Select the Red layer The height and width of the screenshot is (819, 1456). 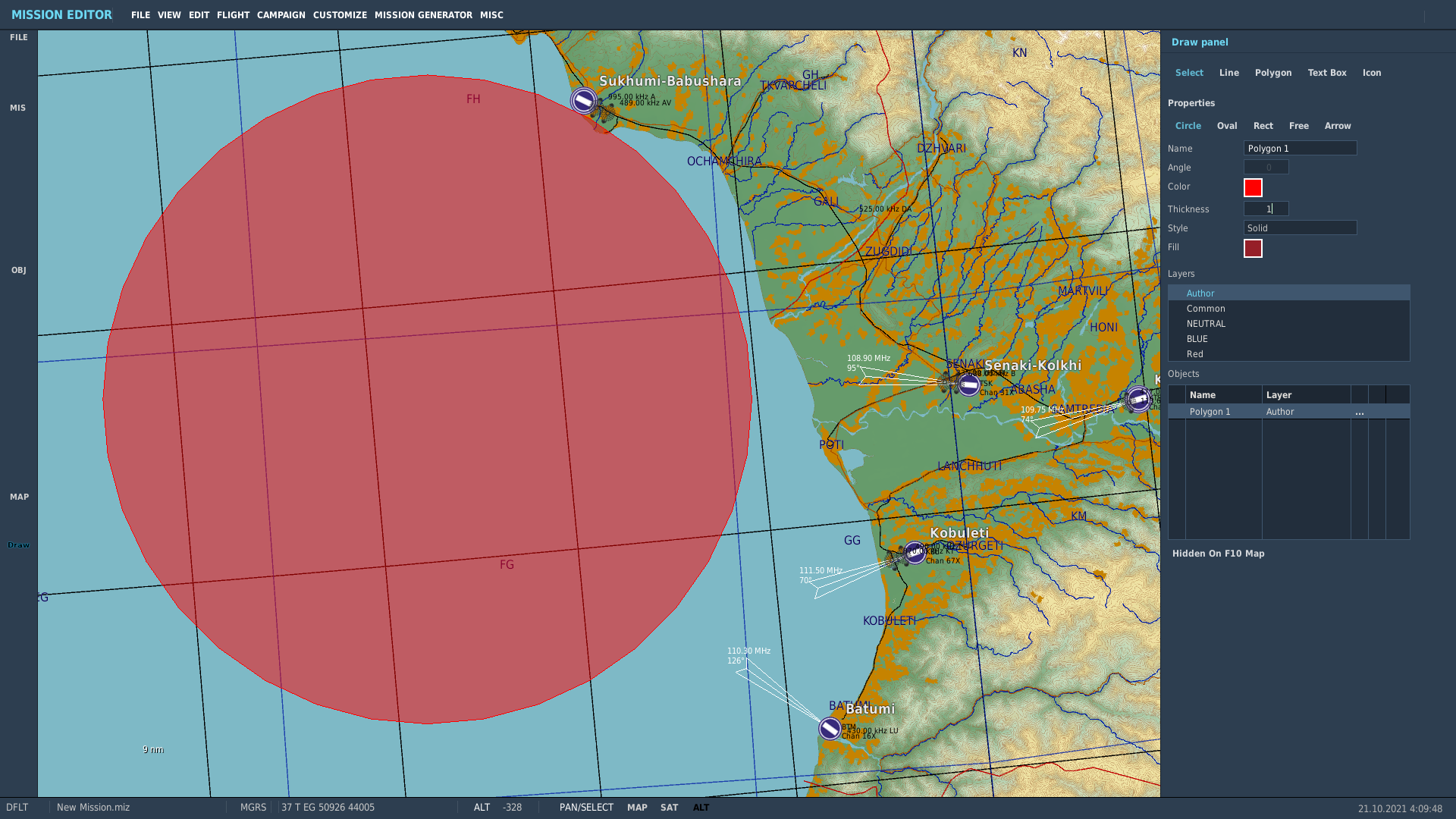tap(1288, 353)
